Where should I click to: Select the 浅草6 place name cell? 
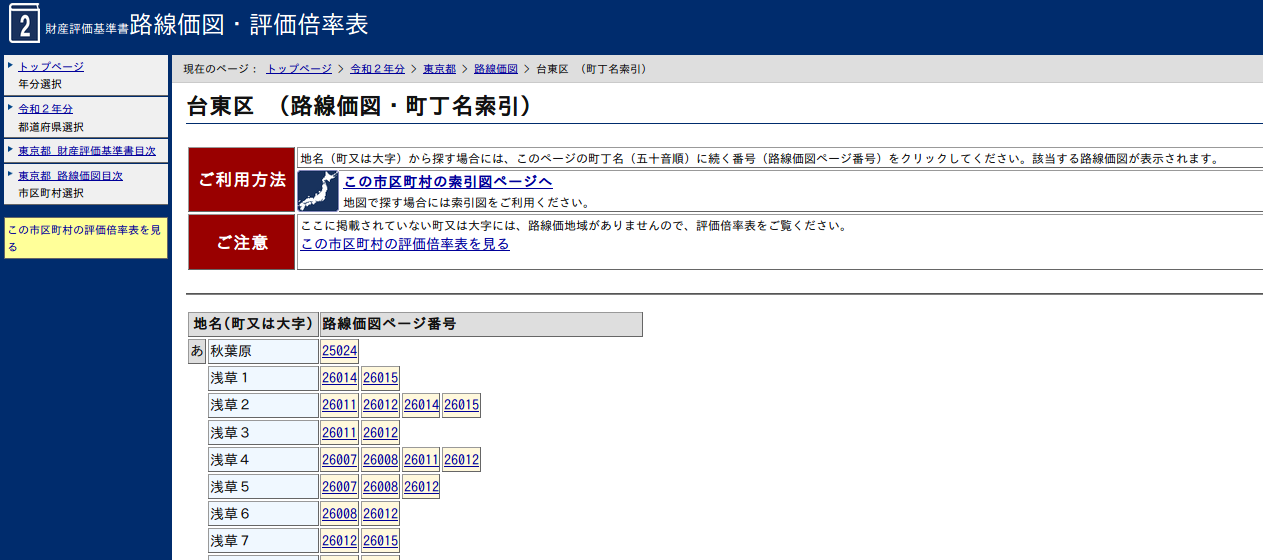pyautogui.click(x=263, y=513)
